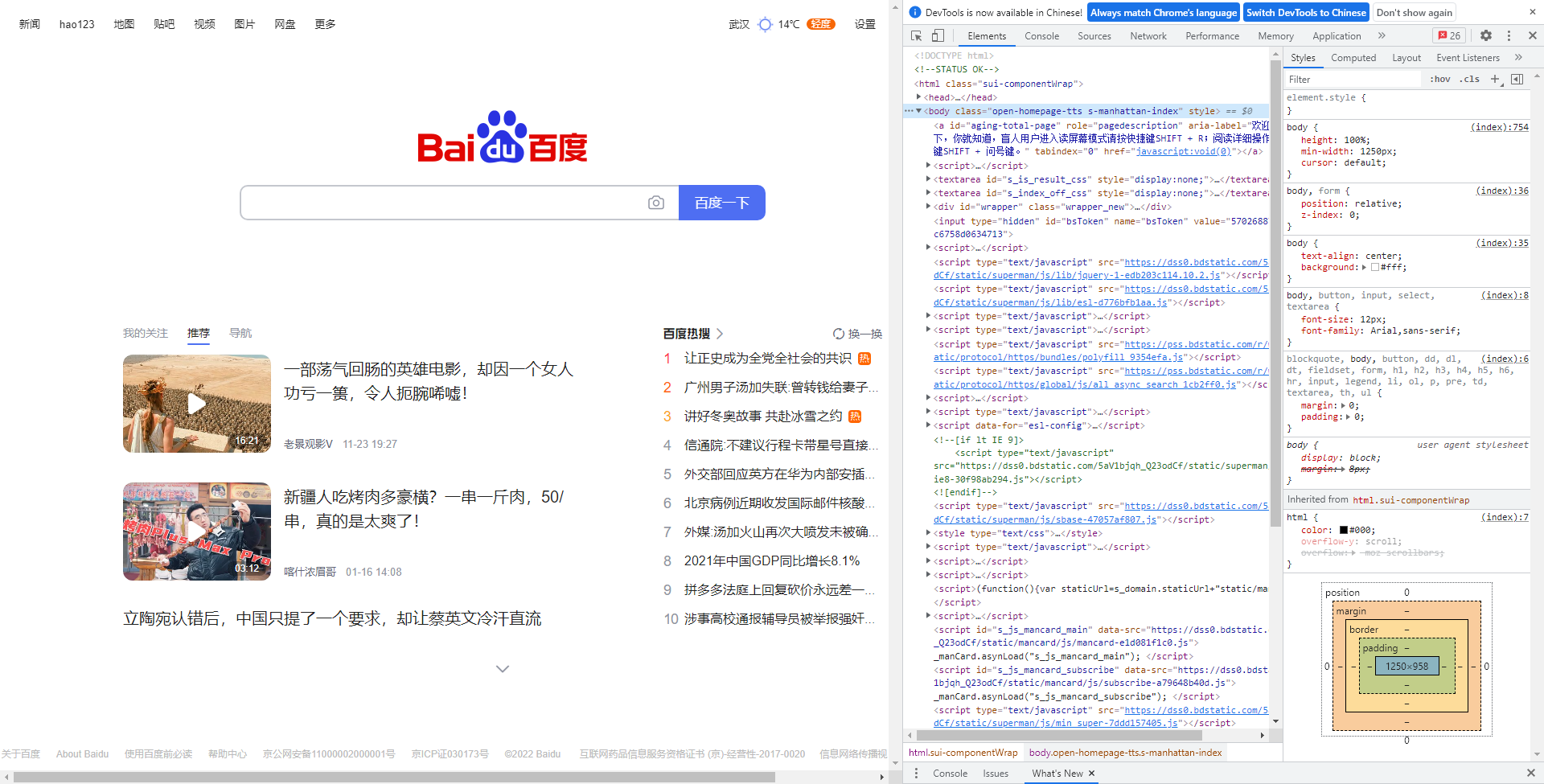The image size is (1544, 784).
Task: Click the arrow next to 百度热搜
Action: [x=720, y=334]
